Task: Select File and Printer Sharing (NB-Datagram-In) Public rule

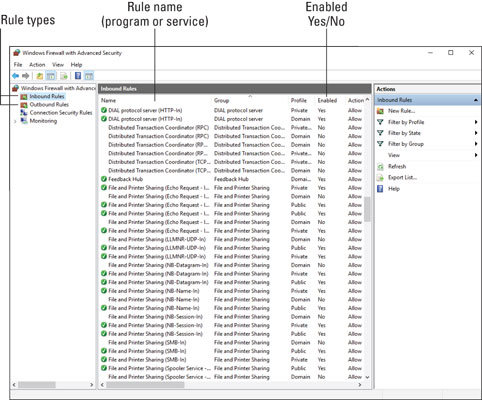Action: [158, 282]
